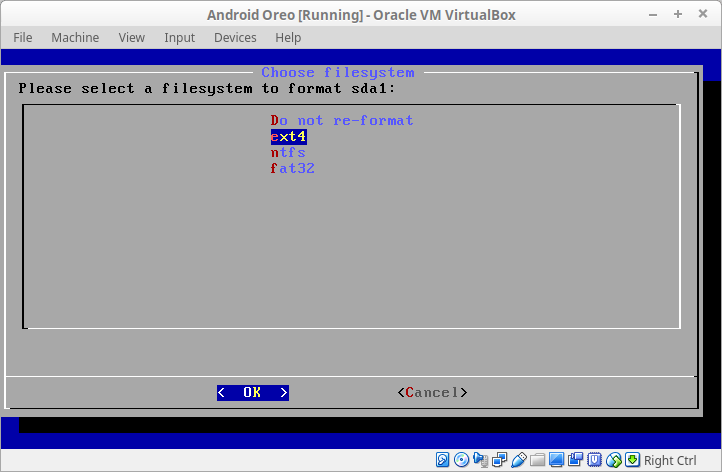722x472 pixels.
Task: Maximize the VirtualBox window
Action: pos(678,14)
